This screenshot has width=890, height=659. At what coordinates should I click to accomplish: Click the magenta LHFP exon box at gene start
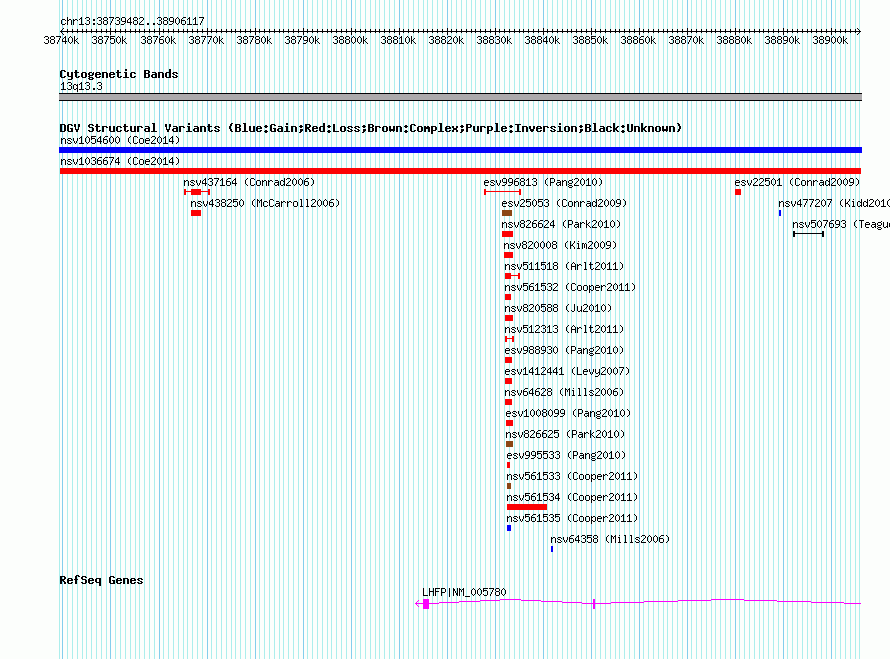[426, 604]
